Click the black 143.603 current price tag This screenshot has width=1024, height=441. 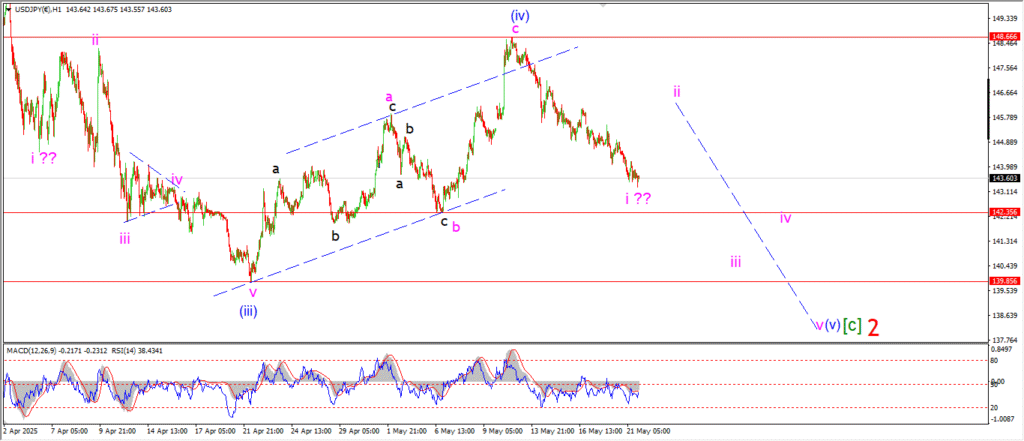tap(1005, 179)
